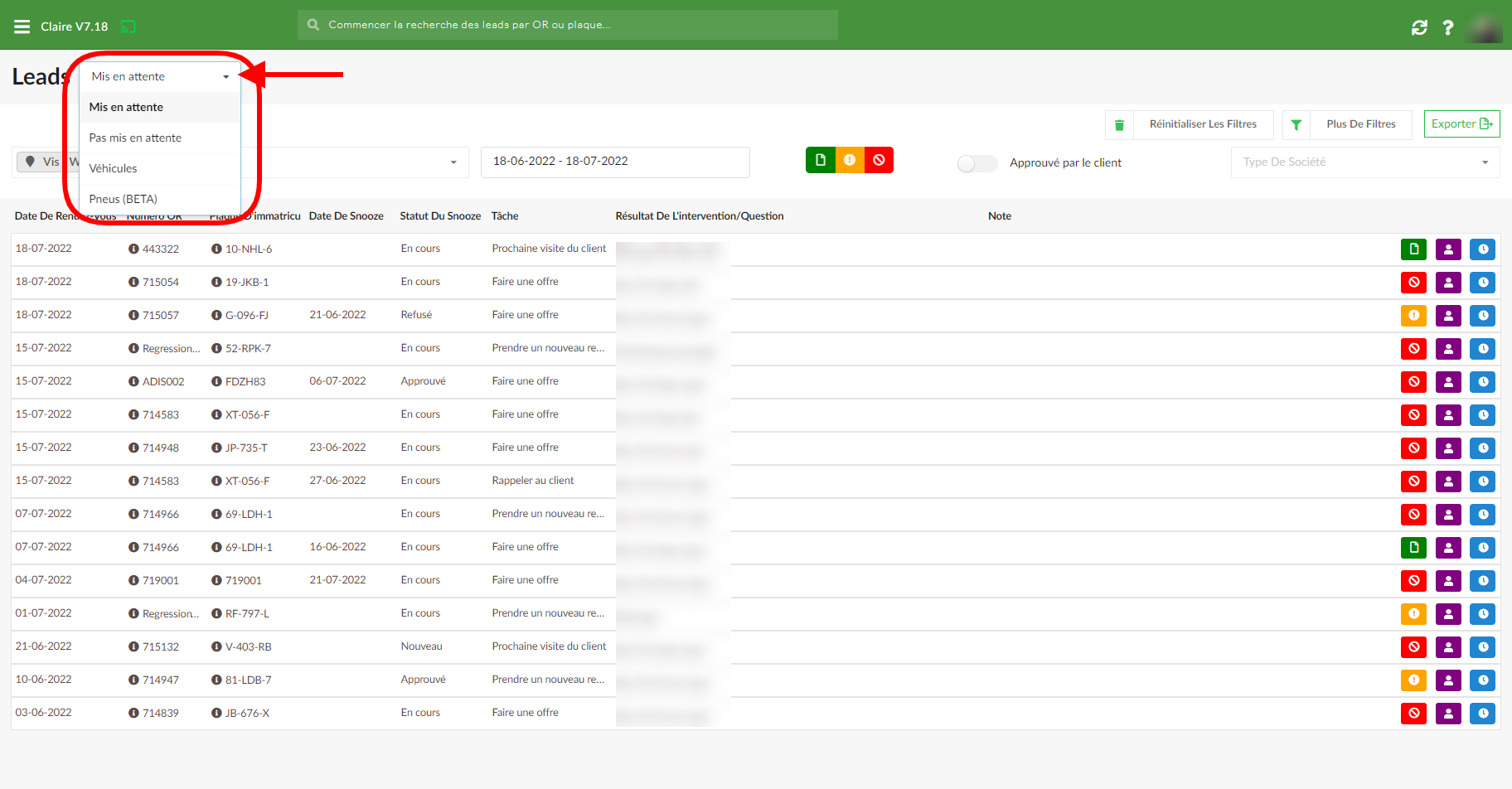The width and height of the screenshot is (1512, 789).
Task: Click info icon next to plate FDZH83
Action: [x=216, y=381]
